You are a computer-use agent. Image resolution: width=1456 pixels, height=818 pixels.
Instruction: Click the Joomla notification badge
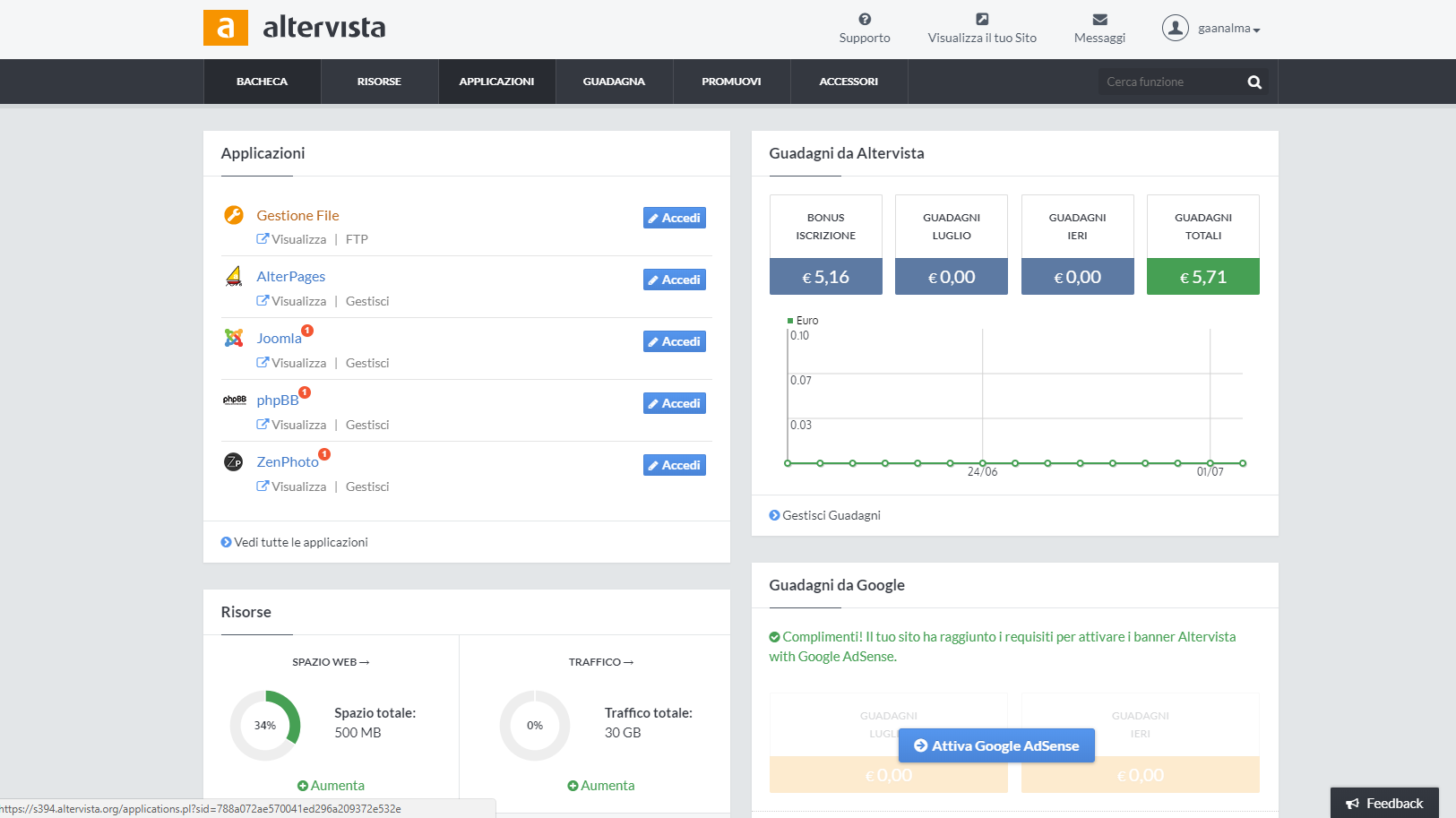point(307,331)
